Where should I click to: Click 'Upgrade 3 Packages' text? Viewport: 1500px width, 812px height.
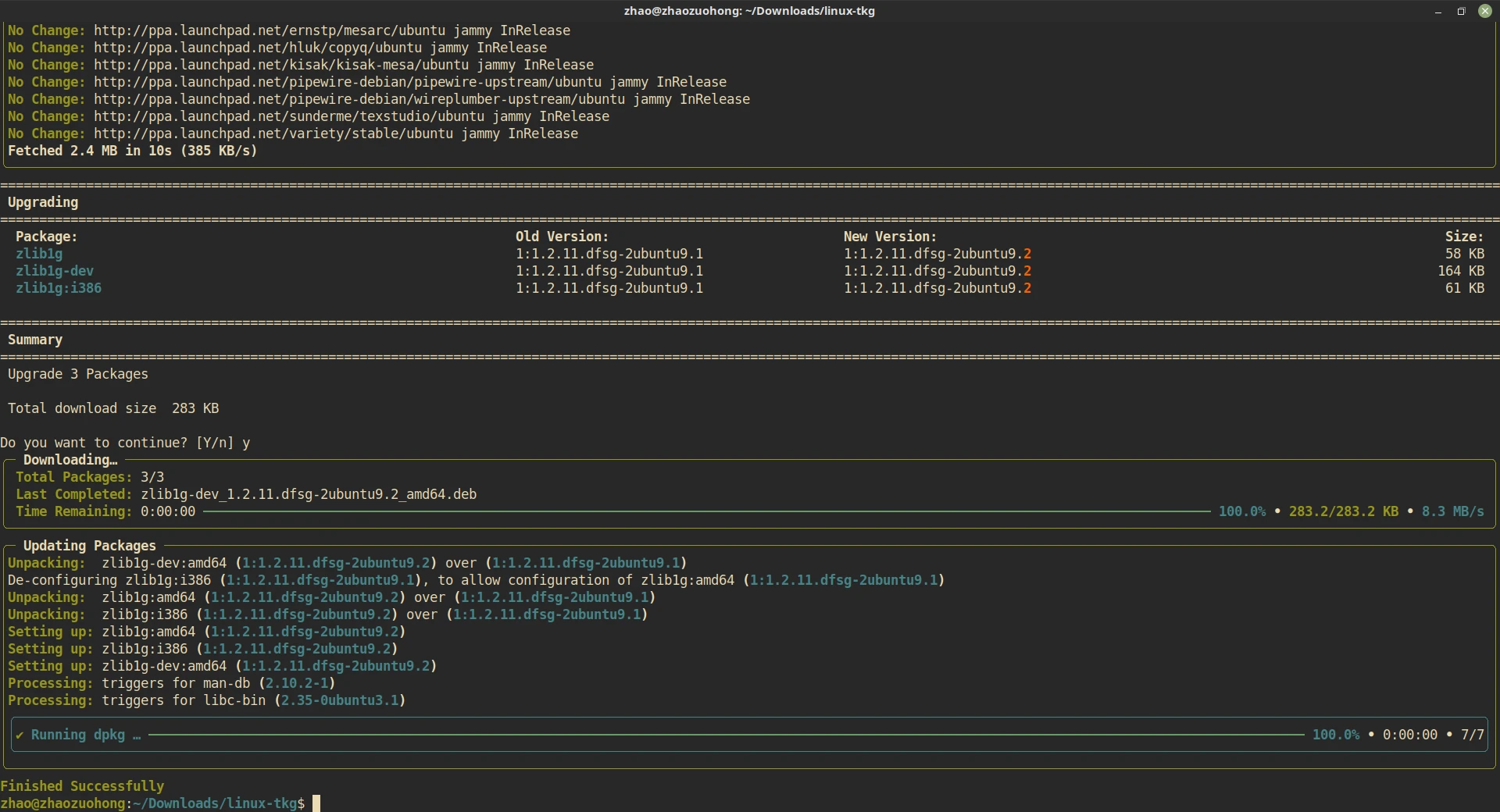point(78,374)
